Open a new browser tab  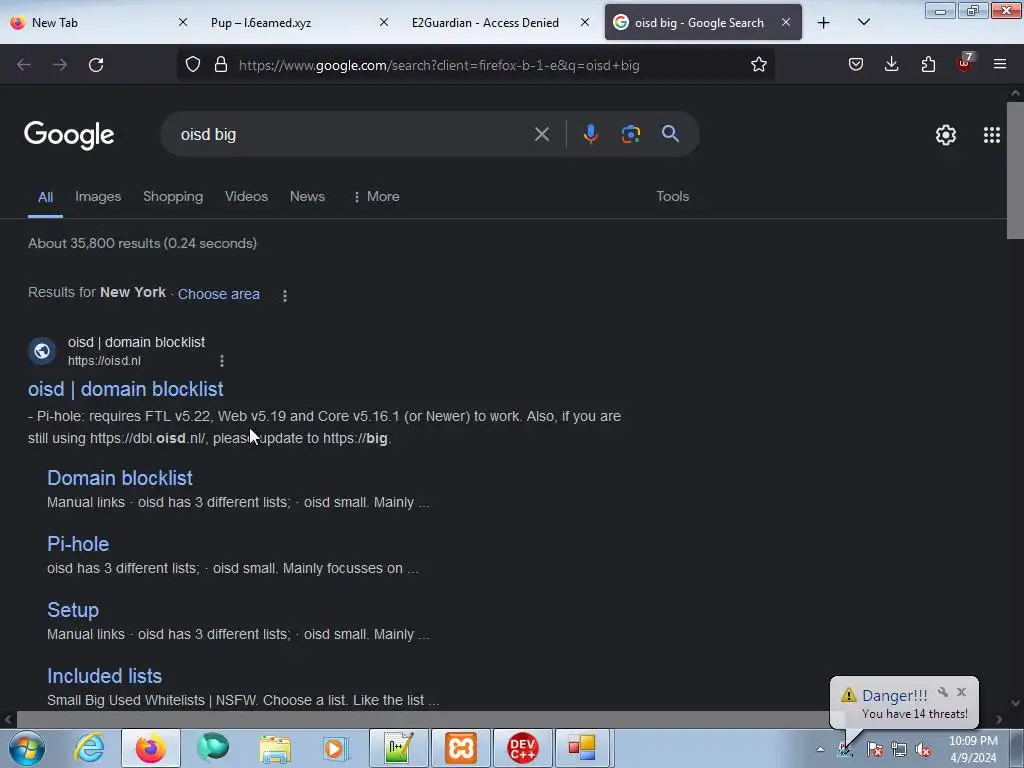tap(824, 23)
